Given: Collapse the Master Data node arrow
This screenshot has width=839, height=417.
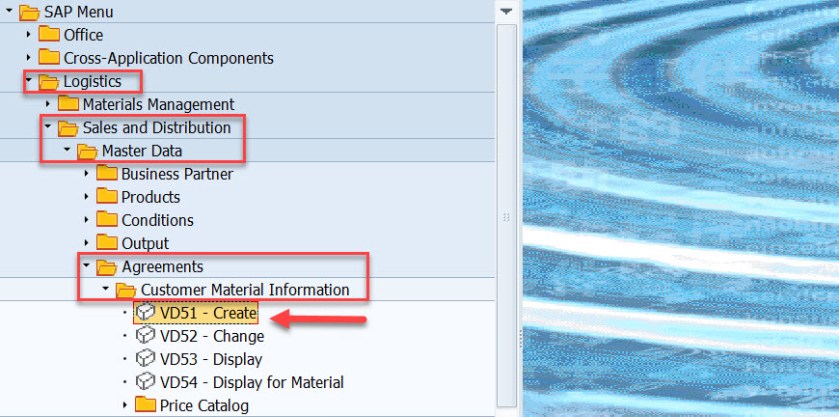Looking at the screenshot, I should [x=67, y=150].
